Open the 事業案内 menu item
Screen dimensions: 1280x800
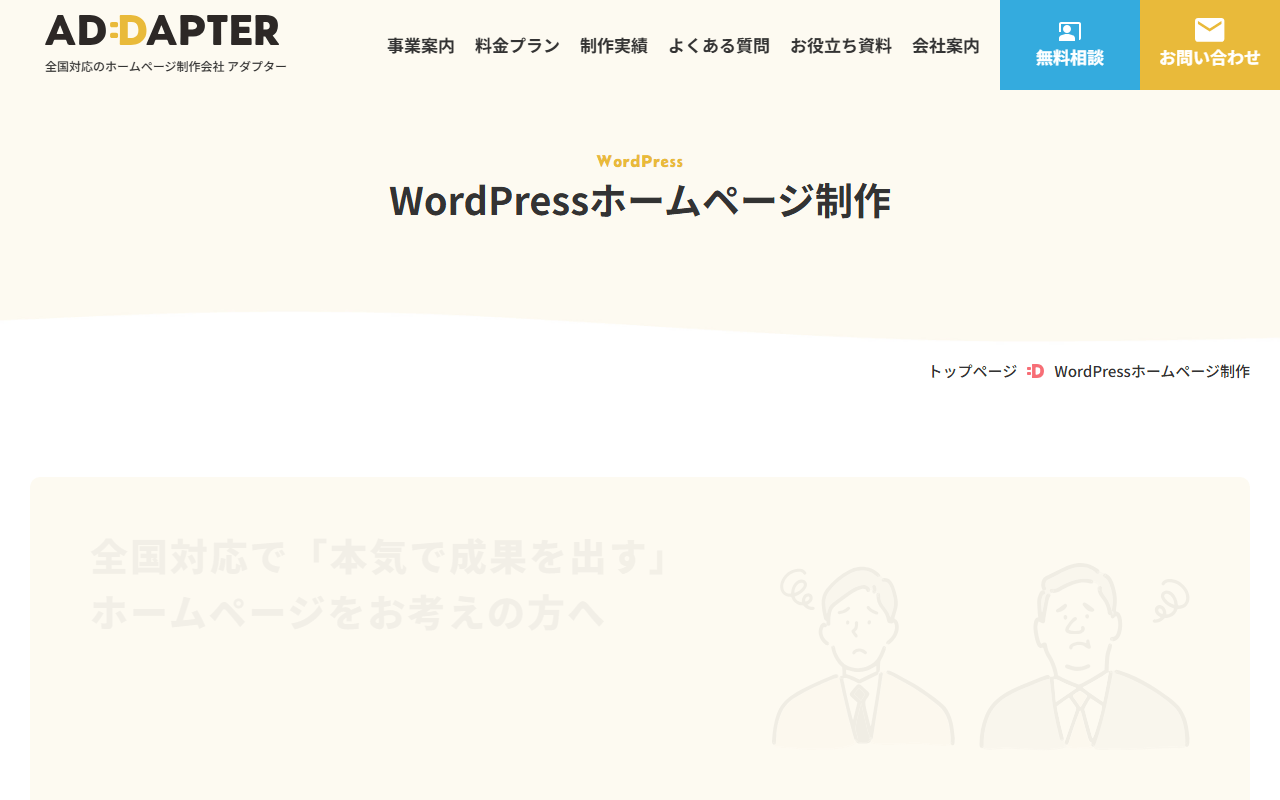pos(421,45)
